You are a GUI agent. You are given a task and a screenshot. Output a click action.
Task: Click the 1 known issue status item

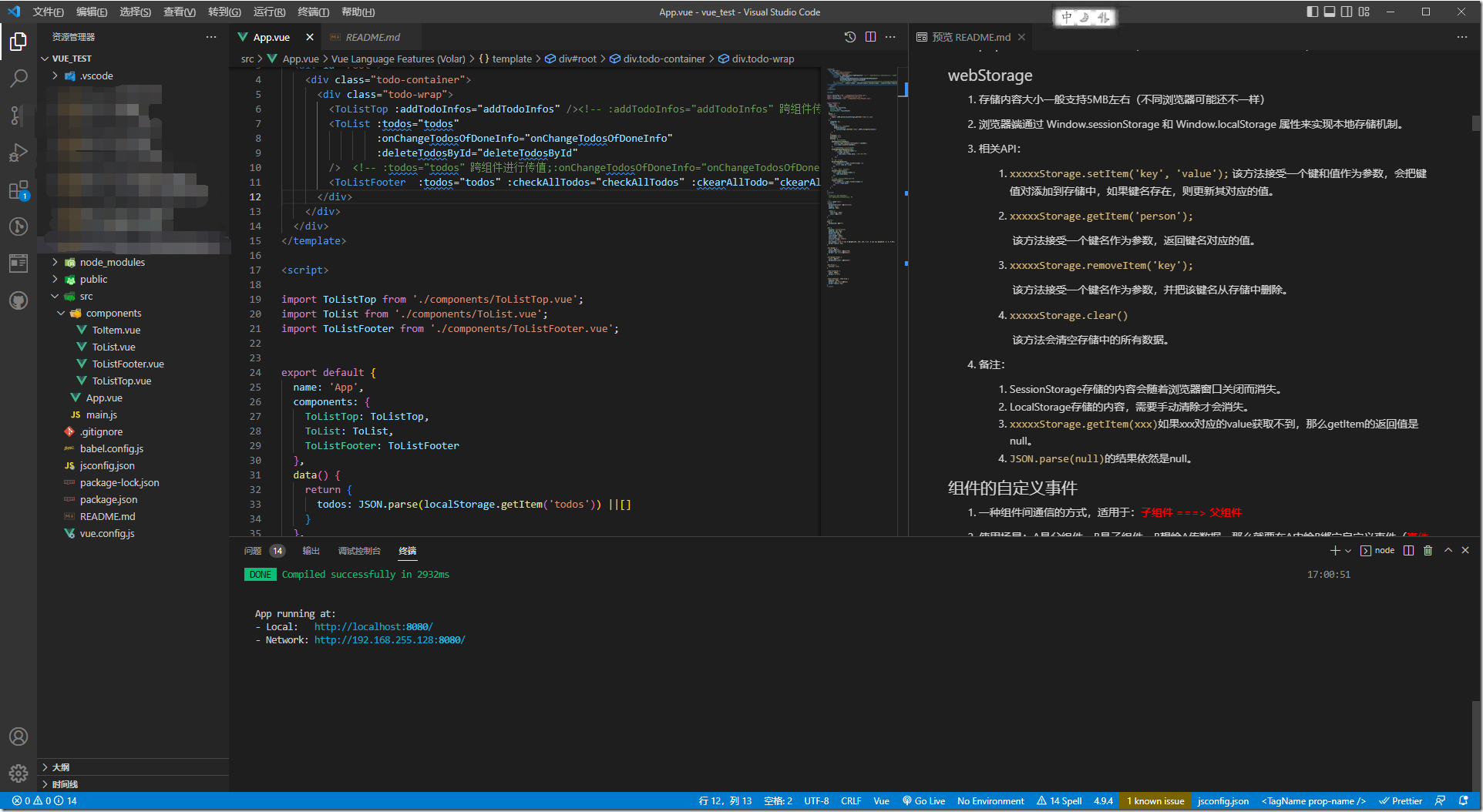point(1155,801)
